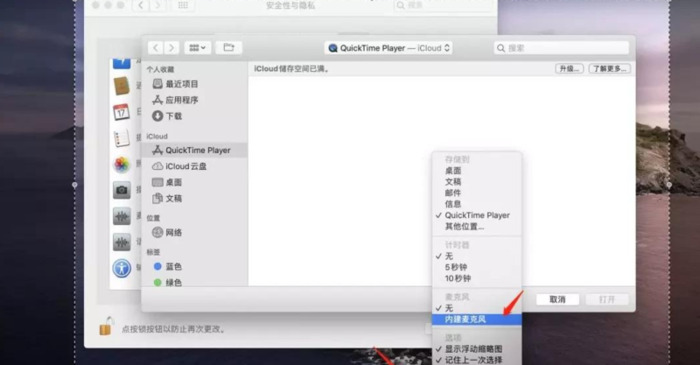Select Calendar icon in privacy list

pos(121,112)
